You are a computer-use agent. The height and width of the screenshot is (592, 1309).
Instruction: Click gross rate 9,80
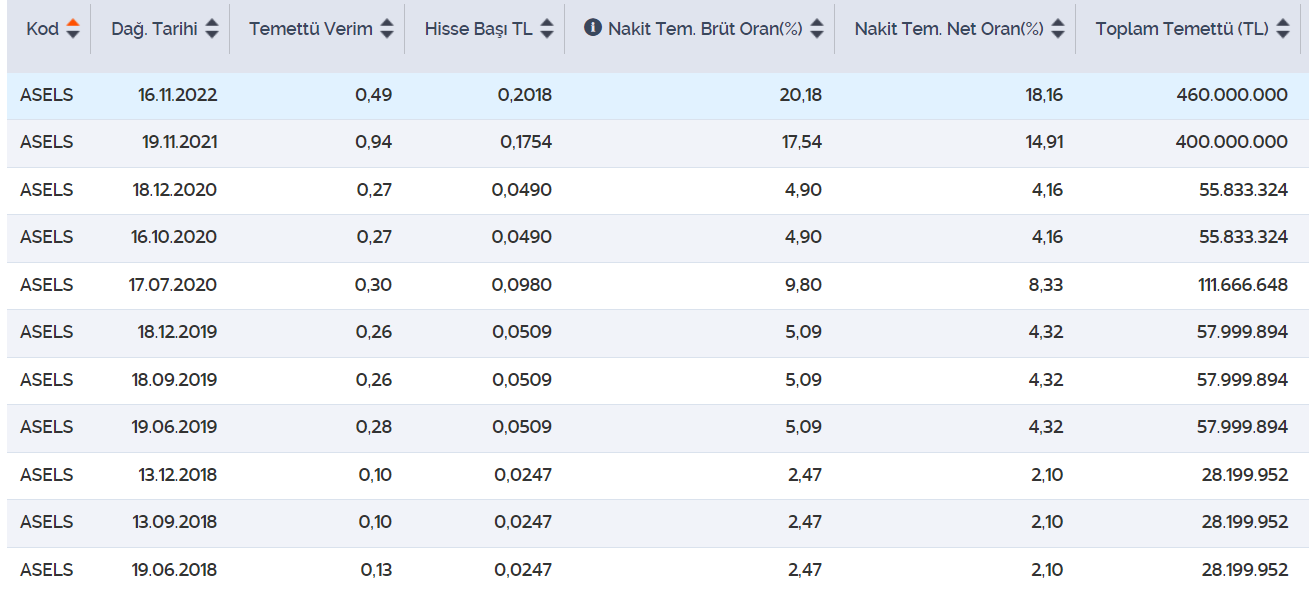click(804, 285)
